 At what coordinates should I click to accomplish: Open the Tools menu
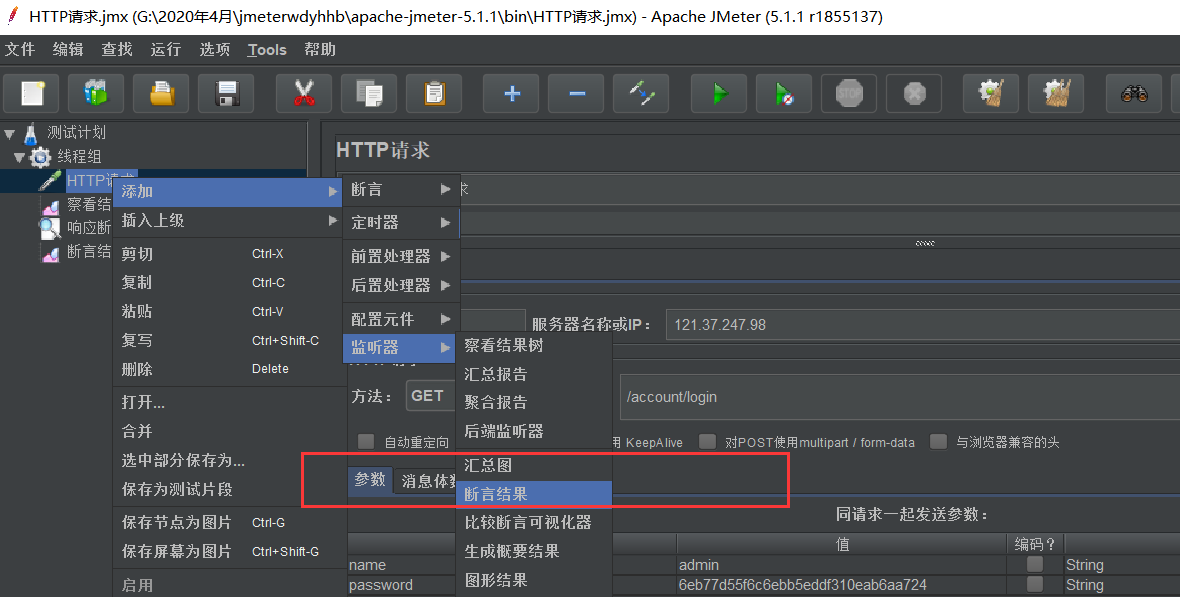coord(267,50)
